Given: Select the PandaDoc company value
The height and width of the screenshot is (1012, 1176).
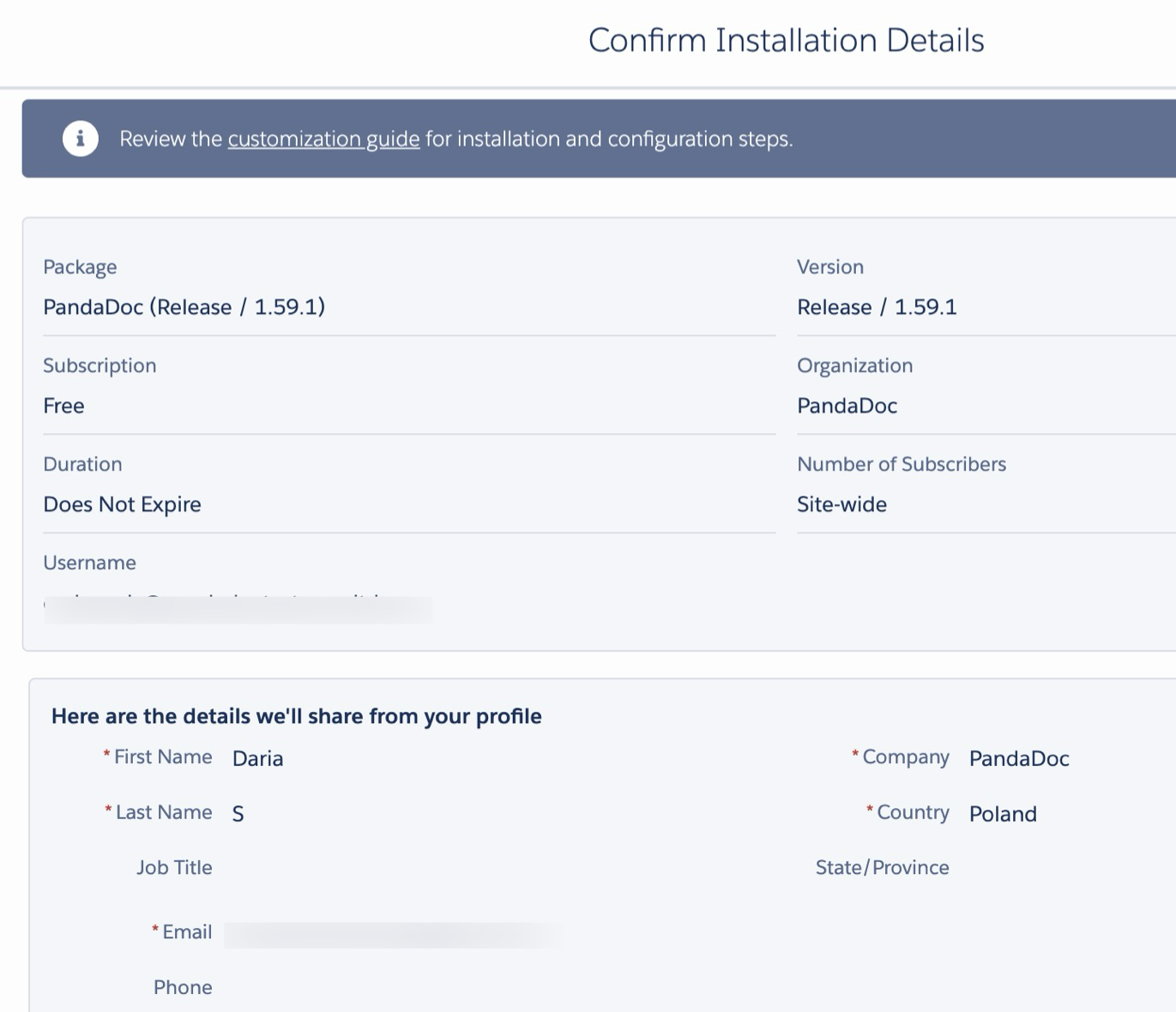Looking at the screenshot, I should point(1019,758).
